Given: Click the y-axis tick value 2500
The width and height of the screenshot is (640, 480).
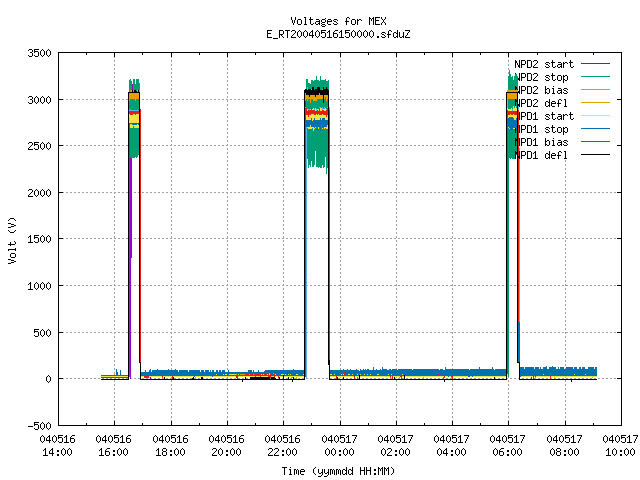Looking at the screenshot, I should pos(40,146).
